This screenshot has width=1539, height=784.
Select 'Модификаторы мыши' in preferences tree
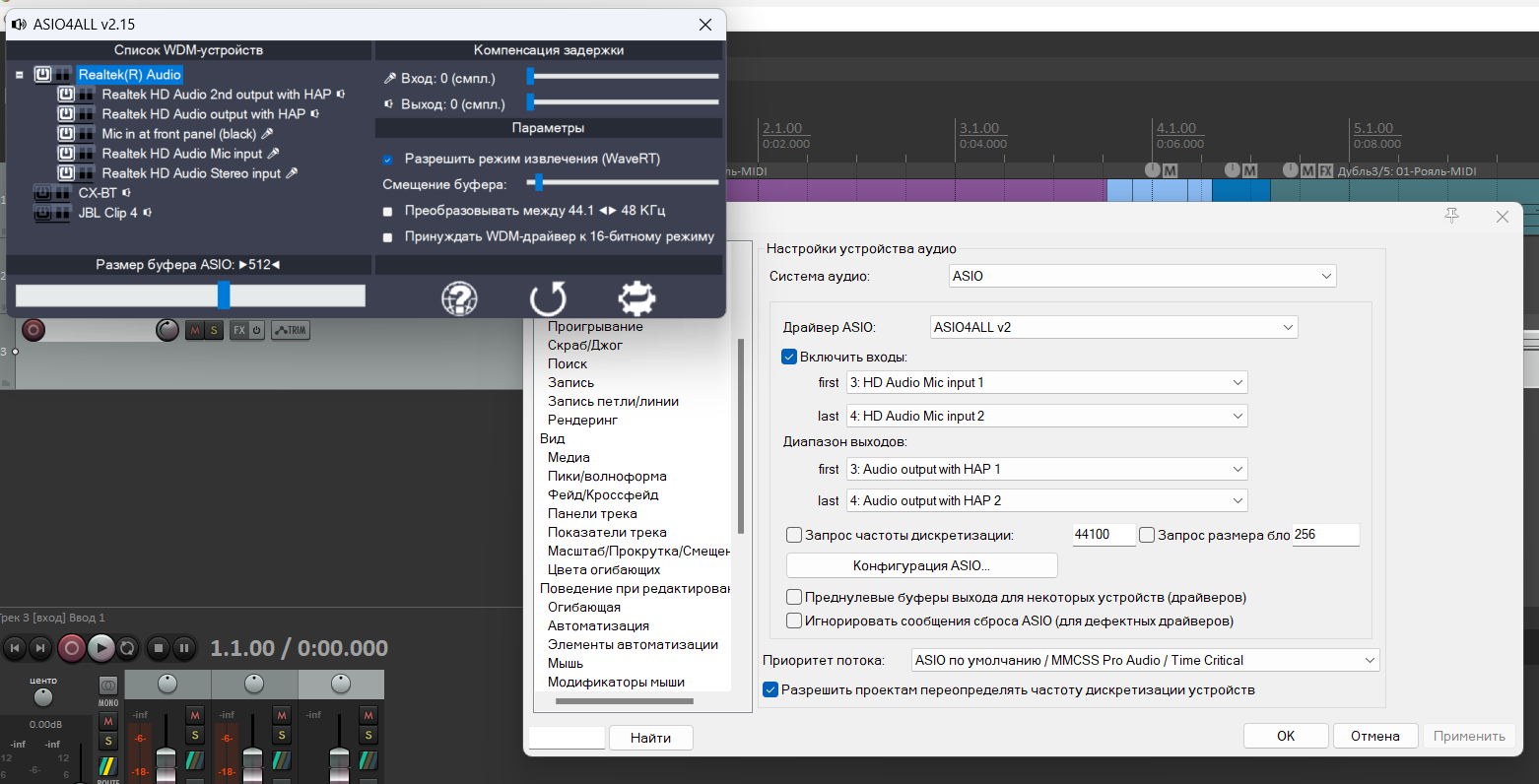(616, 682)
